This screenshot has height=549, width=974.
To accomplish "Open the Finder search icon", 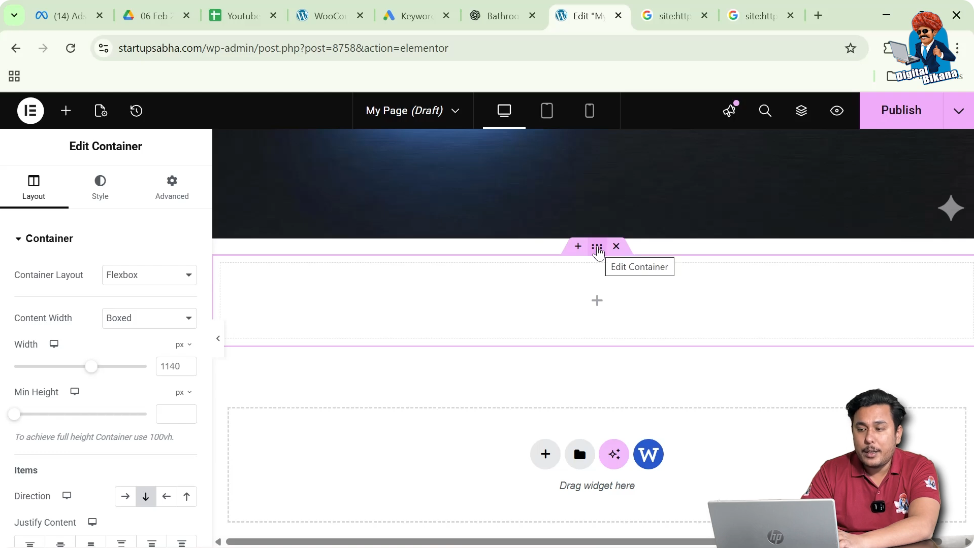I will [765, 111].
